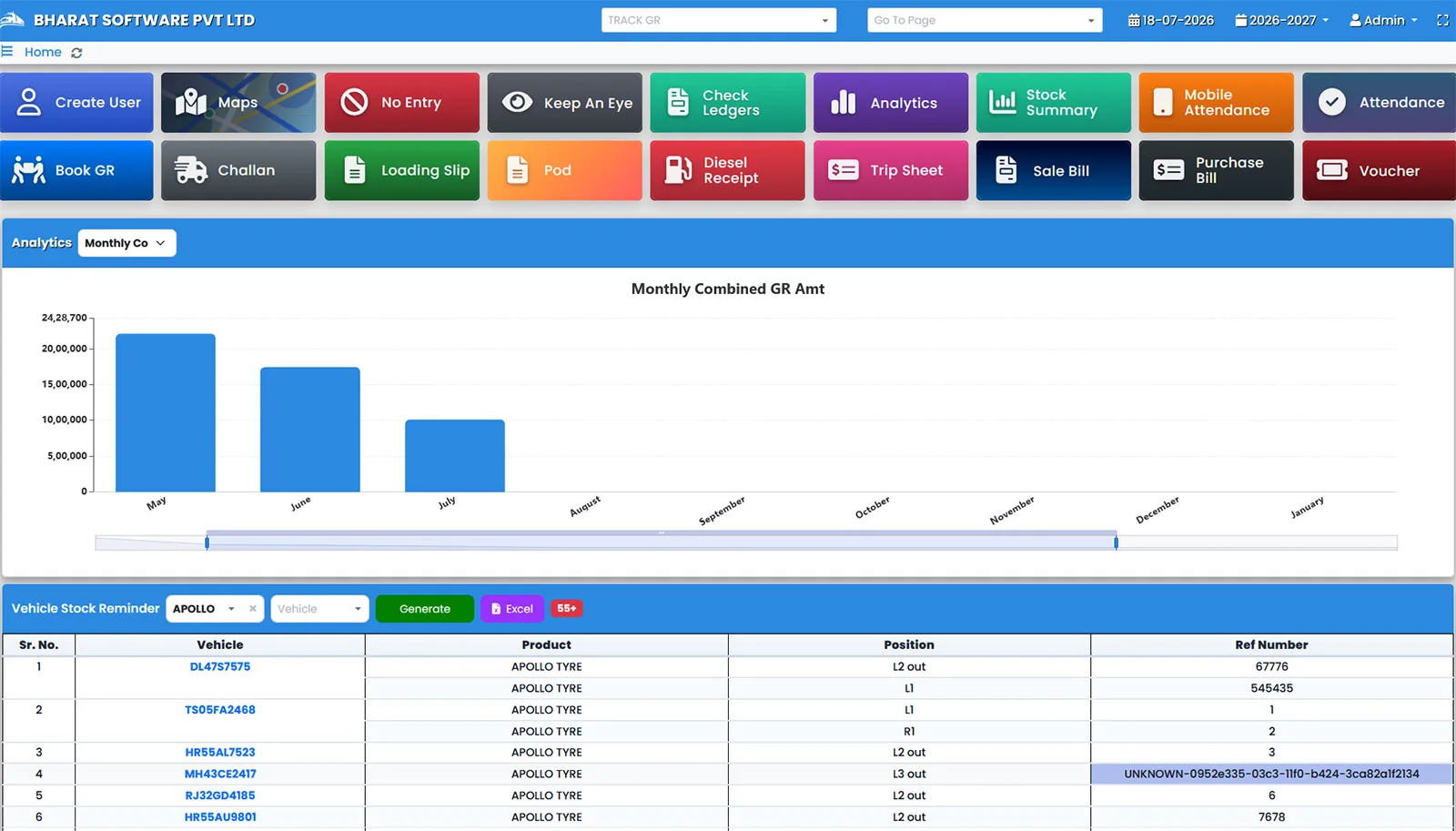The image size is (1456, 831).
Task: Open the hamburger sidebar menu icon
Action: (x=7, y=52)
